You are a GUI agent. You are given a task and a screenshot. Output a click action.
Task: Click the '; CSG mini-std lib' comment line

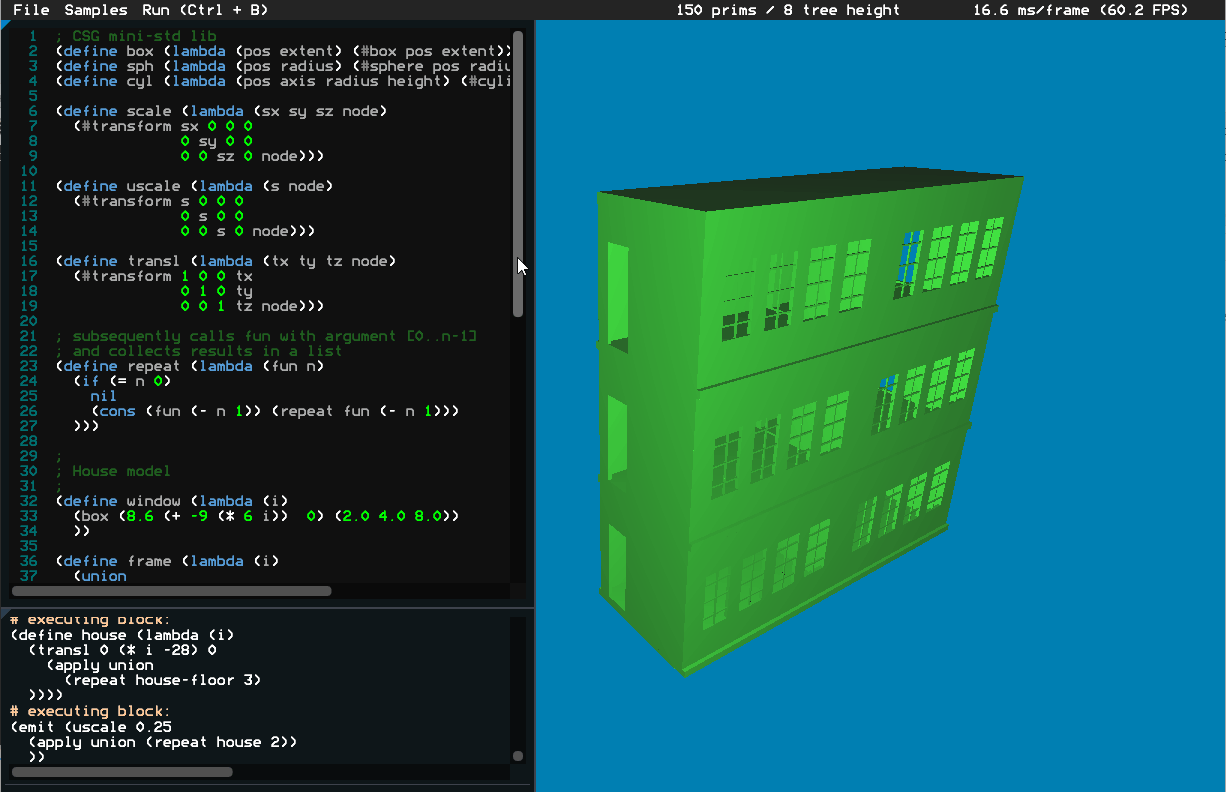coord(137,36)
